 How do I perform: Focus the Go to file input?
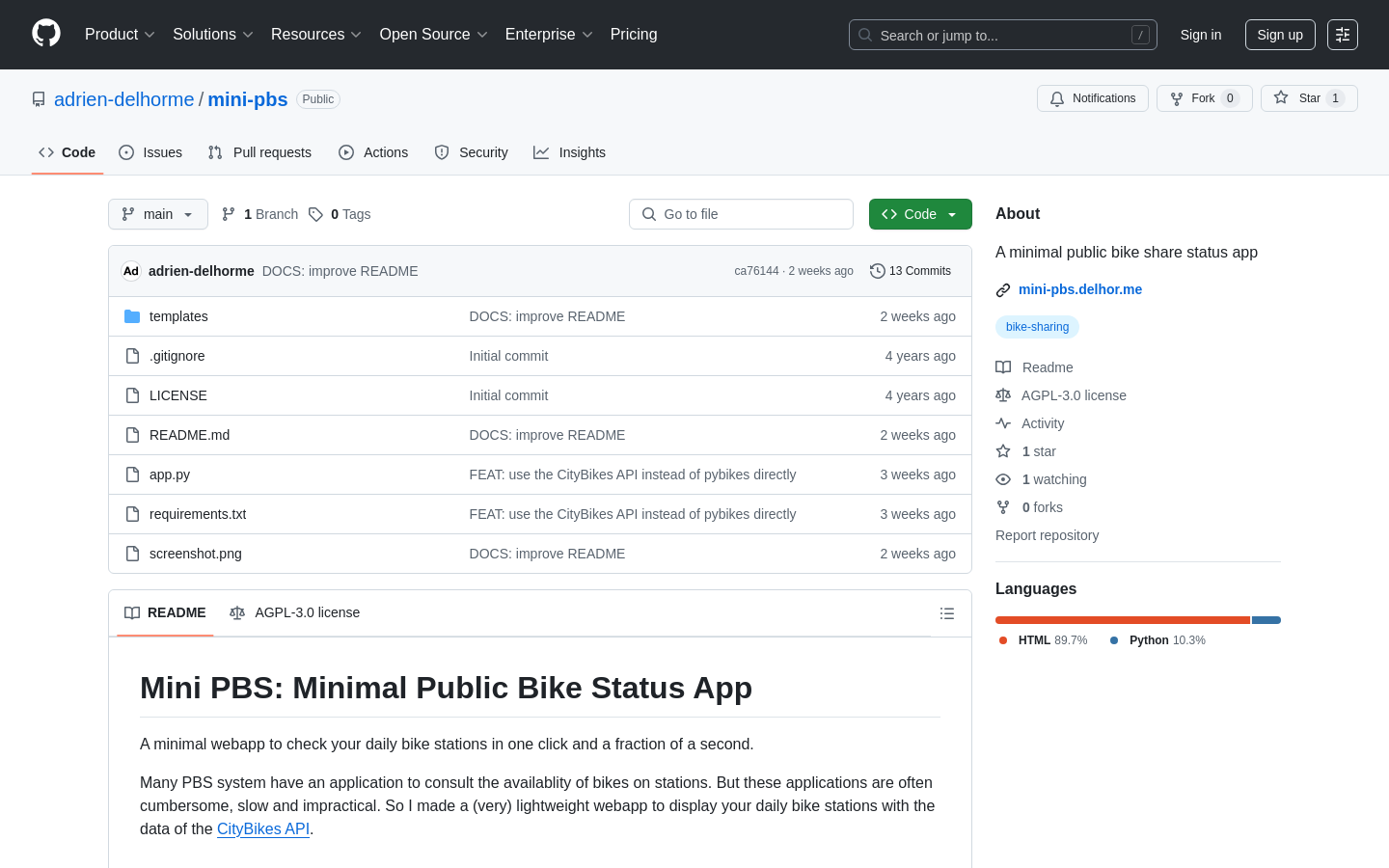[741, 214]
